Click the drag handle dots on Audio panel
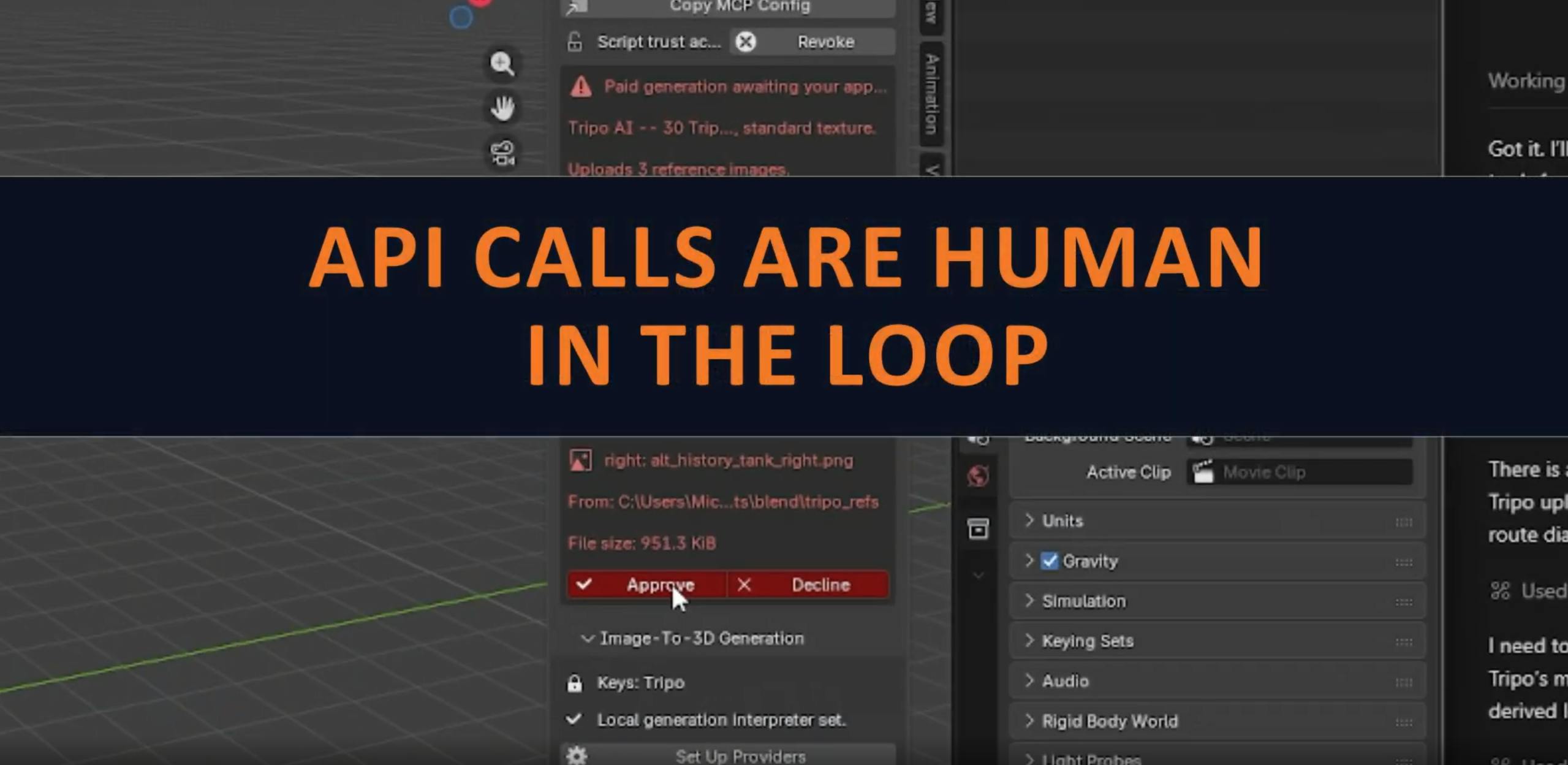The height and width of the screenshot is (765, 1568). (1404, 682)
